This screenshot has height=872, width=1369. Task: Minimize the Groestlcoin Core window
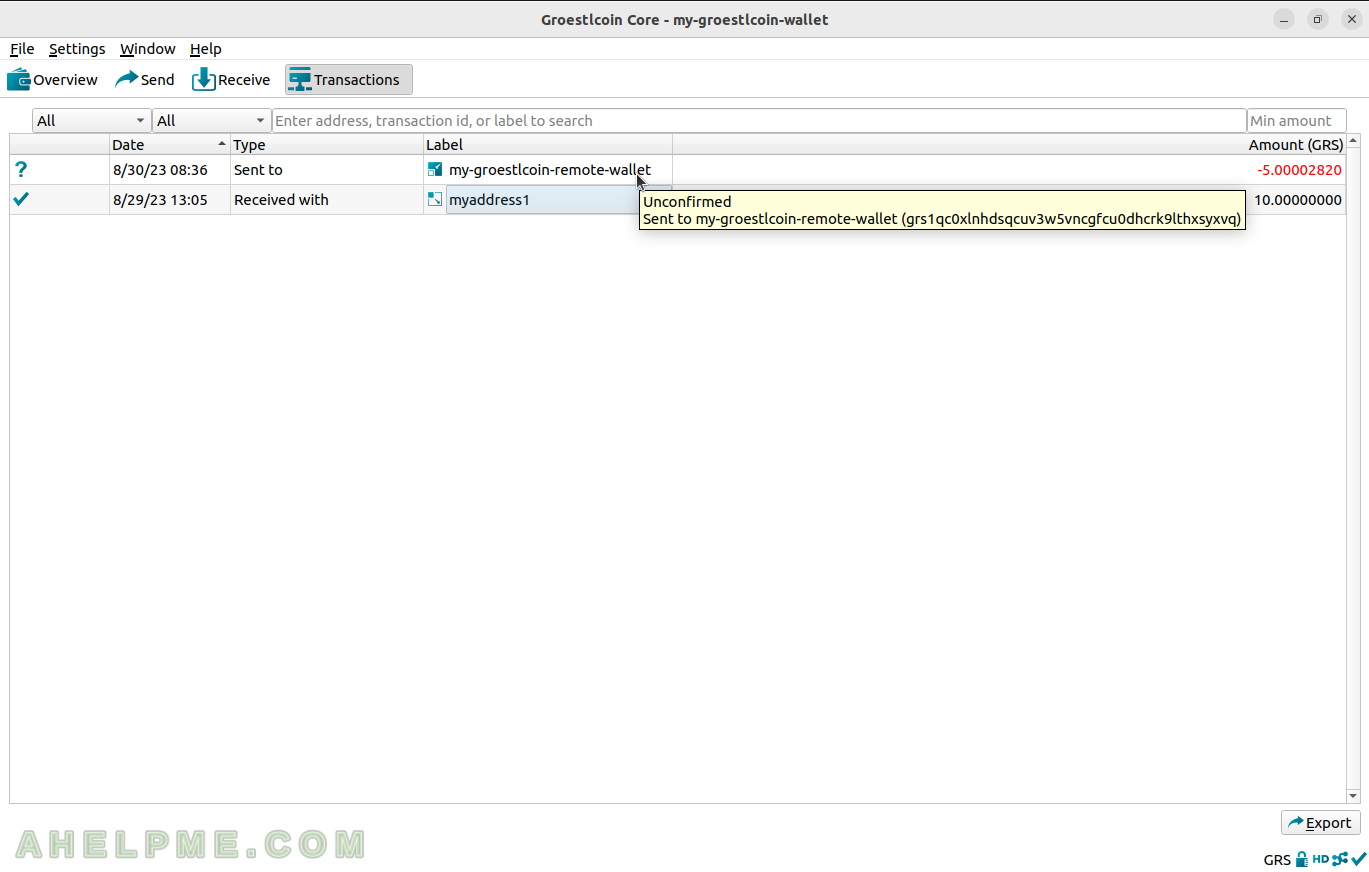pos(1284,19)
